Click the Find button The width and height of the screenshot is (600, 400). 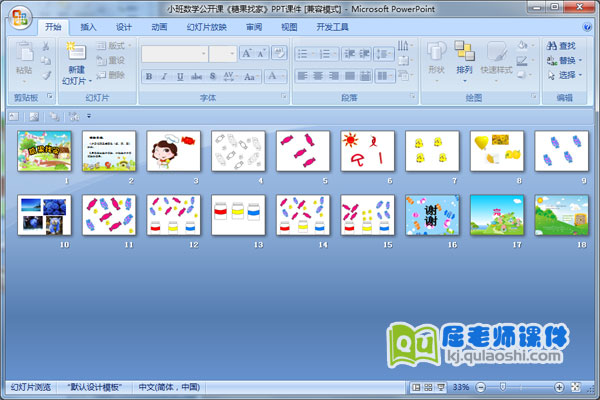tap(561, 46)
